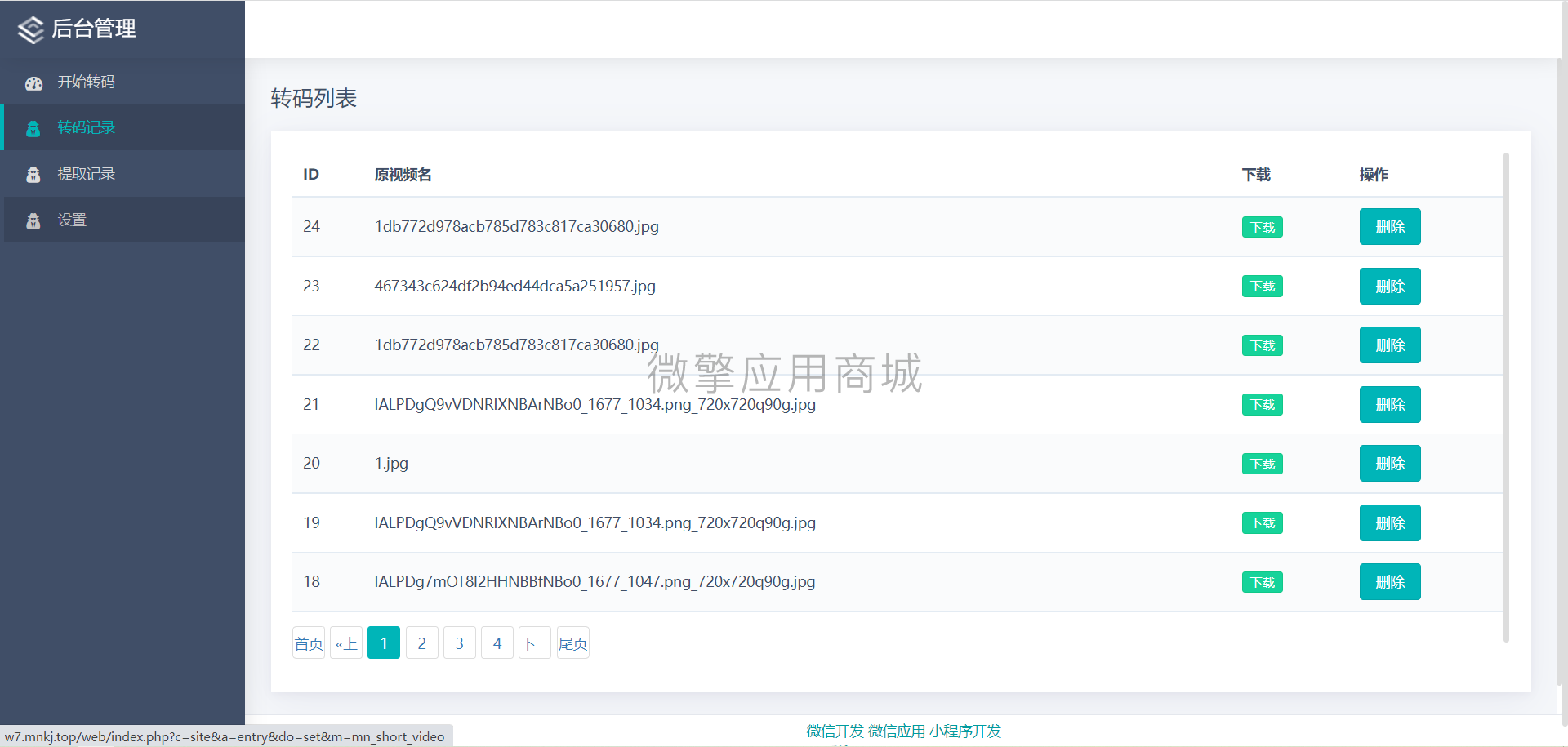Viewport: 1568px width, 747px height.
Task: Click the dashboard icon beside 开始转码
Action: [x=33, y=82]
